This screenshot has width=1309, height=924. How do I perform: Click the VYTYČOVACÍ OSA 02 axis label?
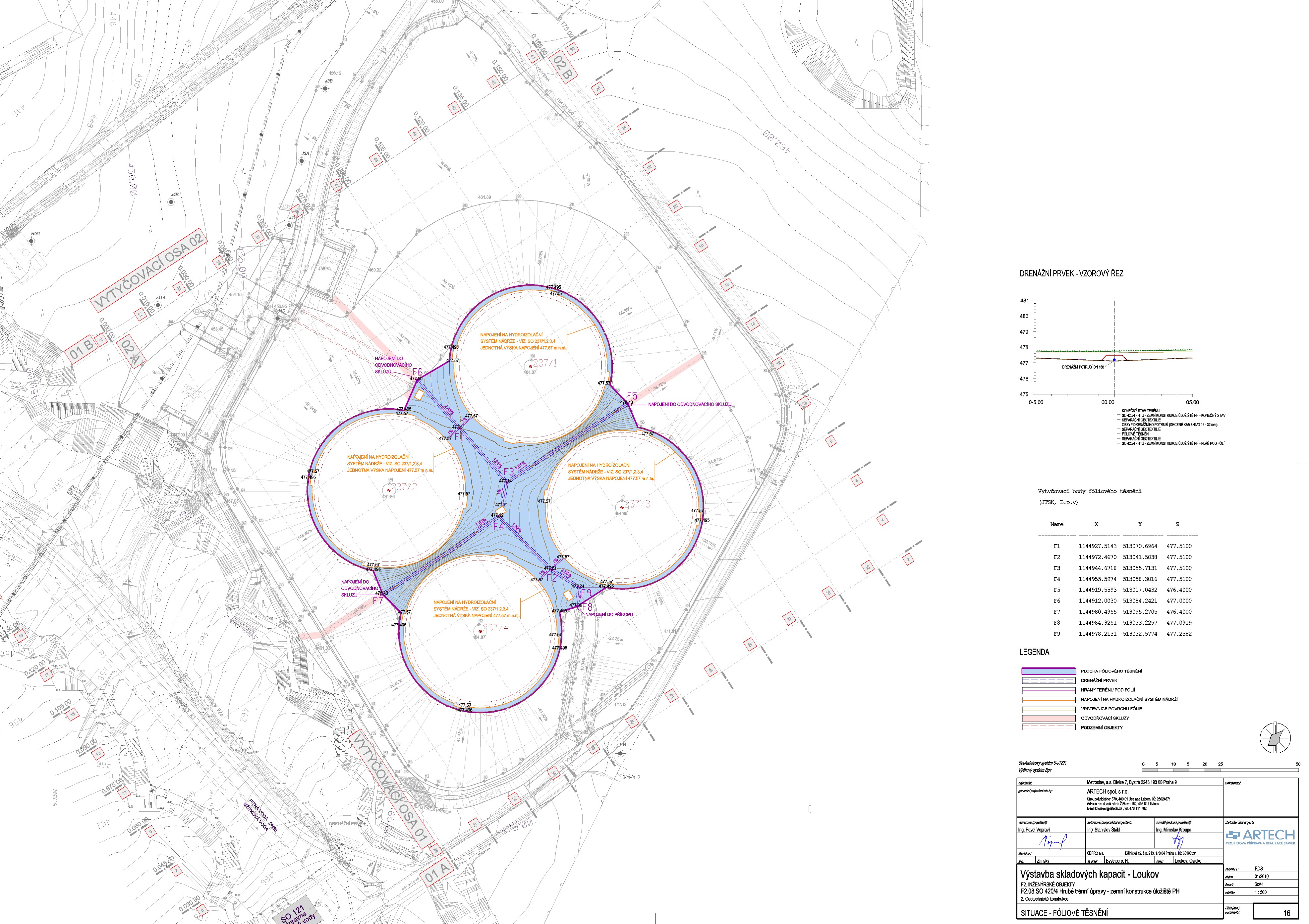[x=148, y=270]
